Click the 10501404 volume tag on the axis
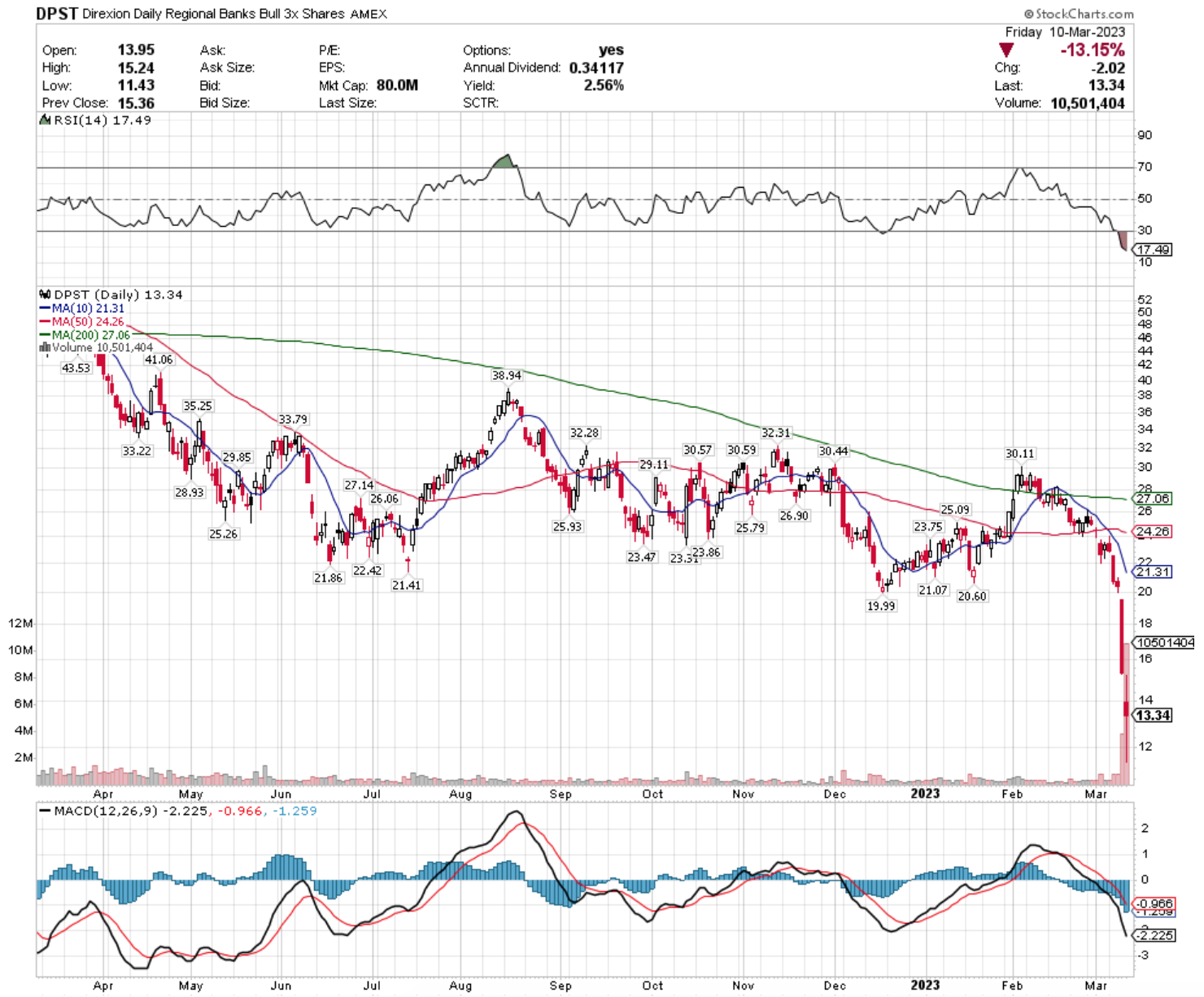Image resolution: width=1204 pixels, height=997 pixels. [1166, 642]
